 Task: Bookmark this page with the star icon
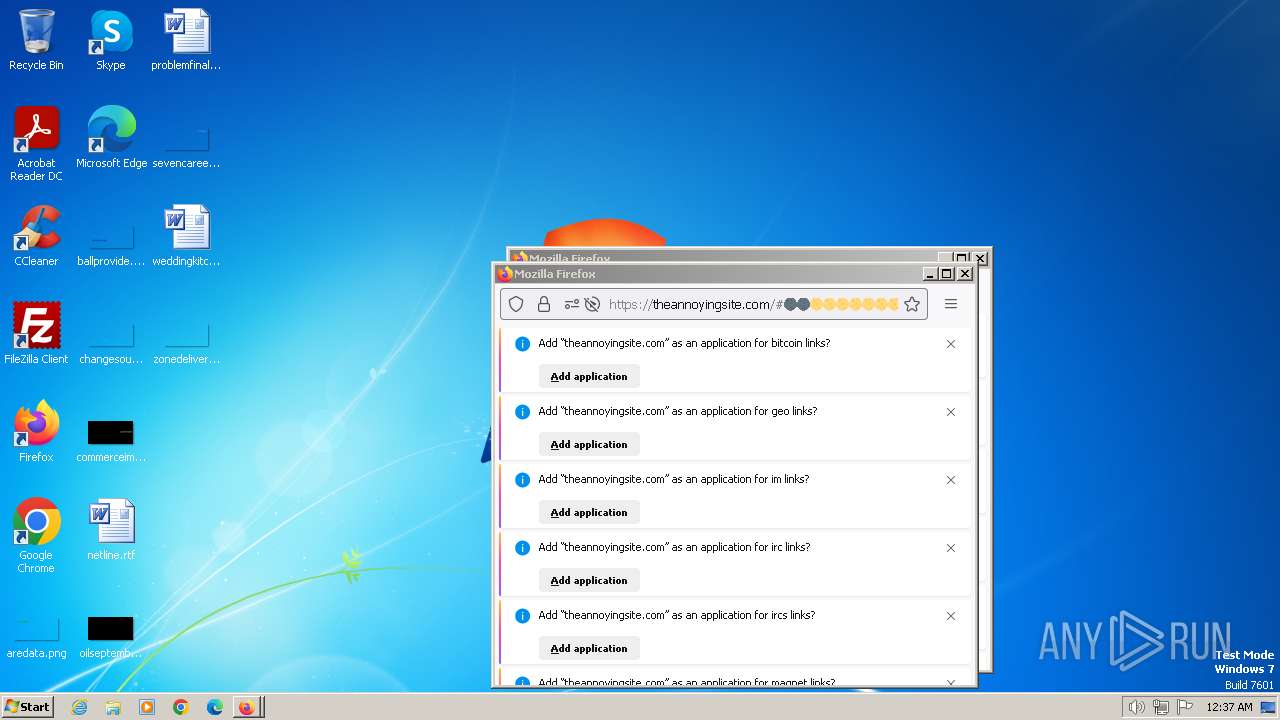tap(912, 304)
